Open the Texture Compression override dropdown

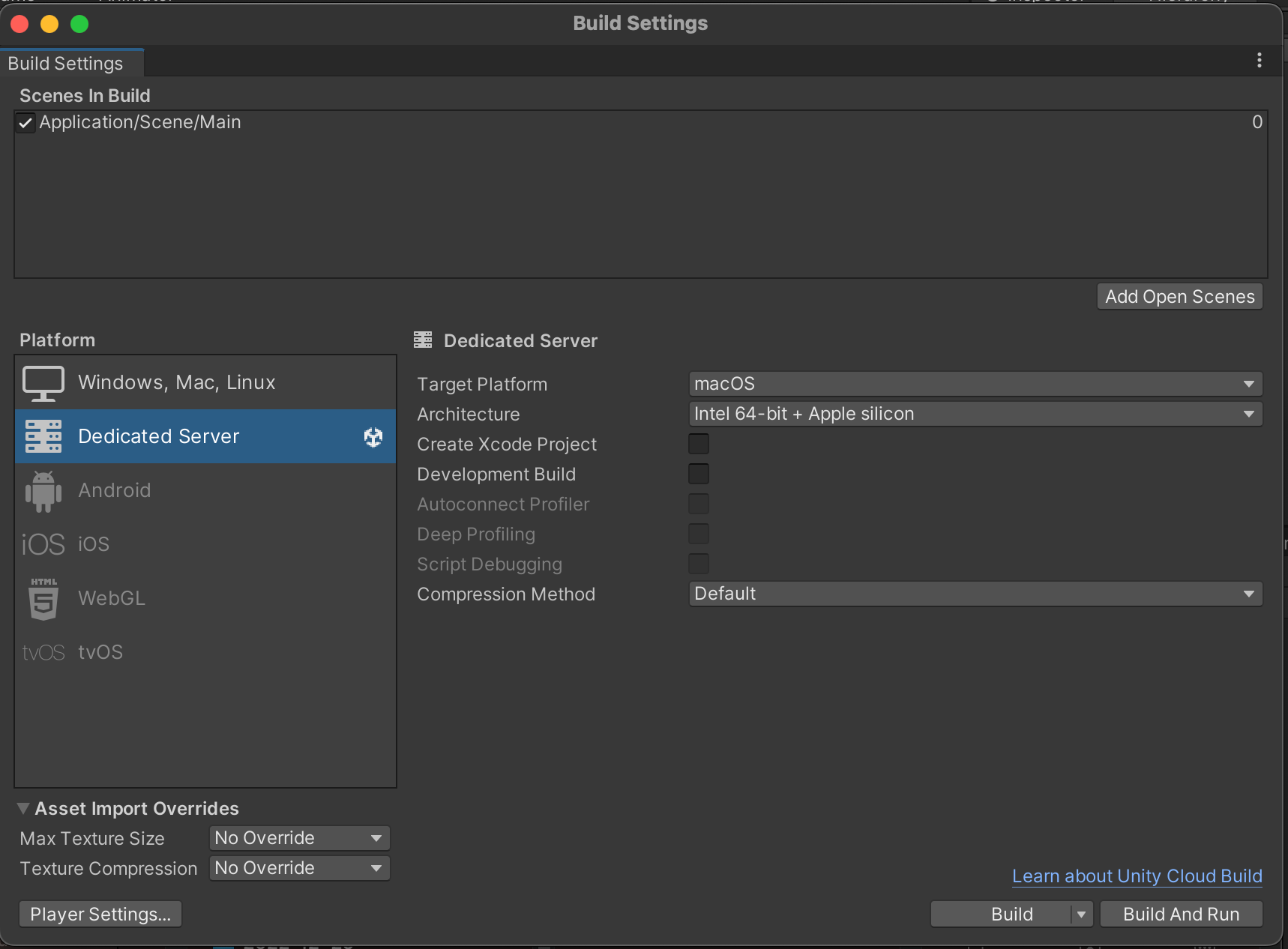[x=299, y=868]
